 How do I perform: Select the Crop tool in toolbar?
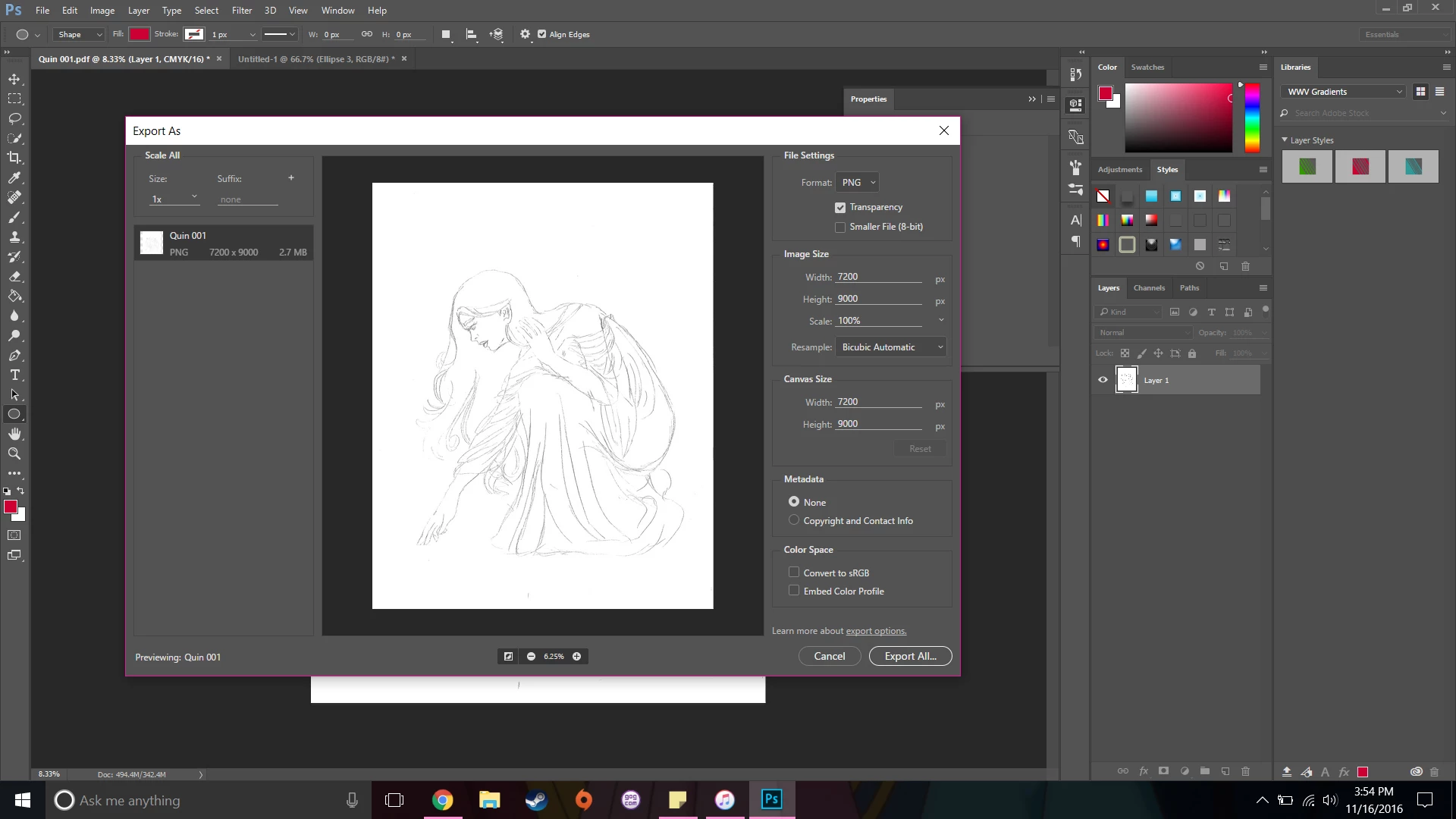pos(14,158)
